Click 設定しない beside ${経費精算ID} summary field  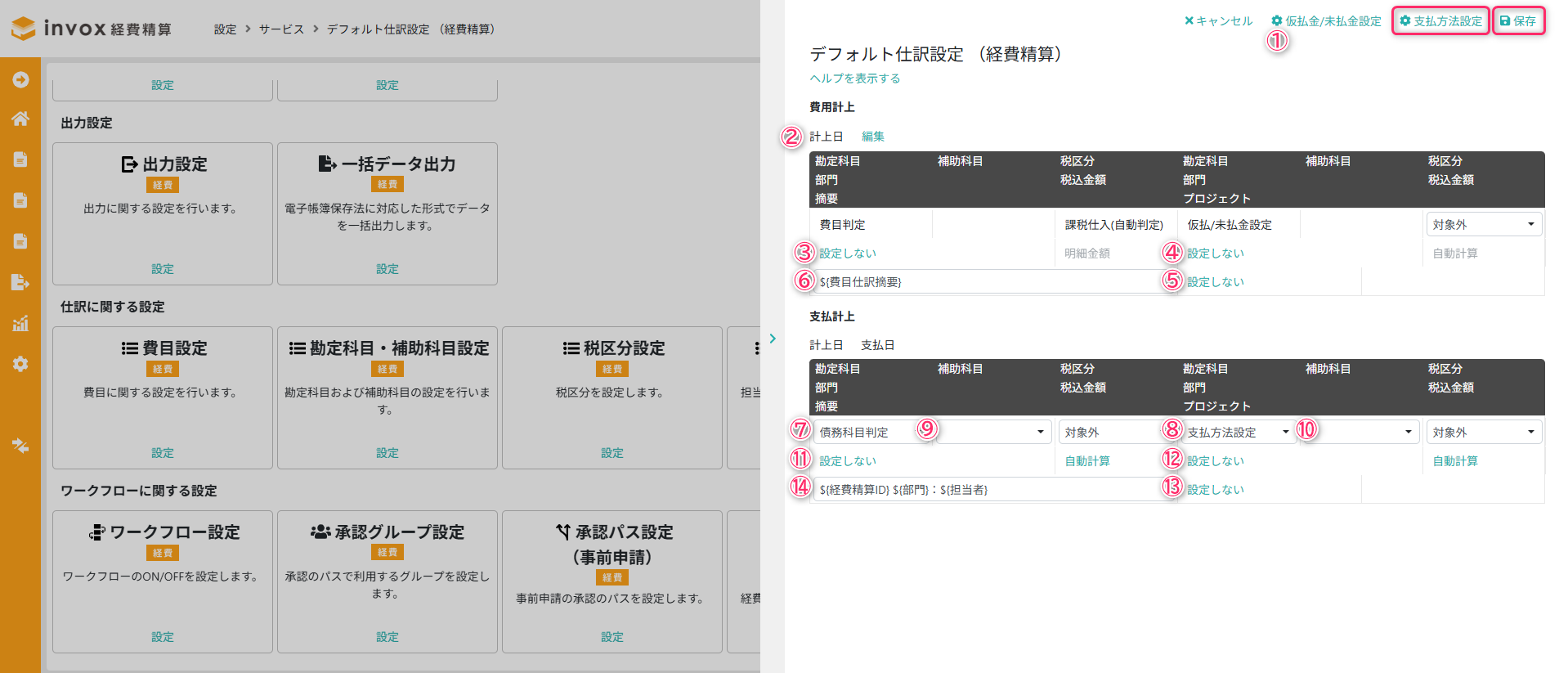(1216, 490)
